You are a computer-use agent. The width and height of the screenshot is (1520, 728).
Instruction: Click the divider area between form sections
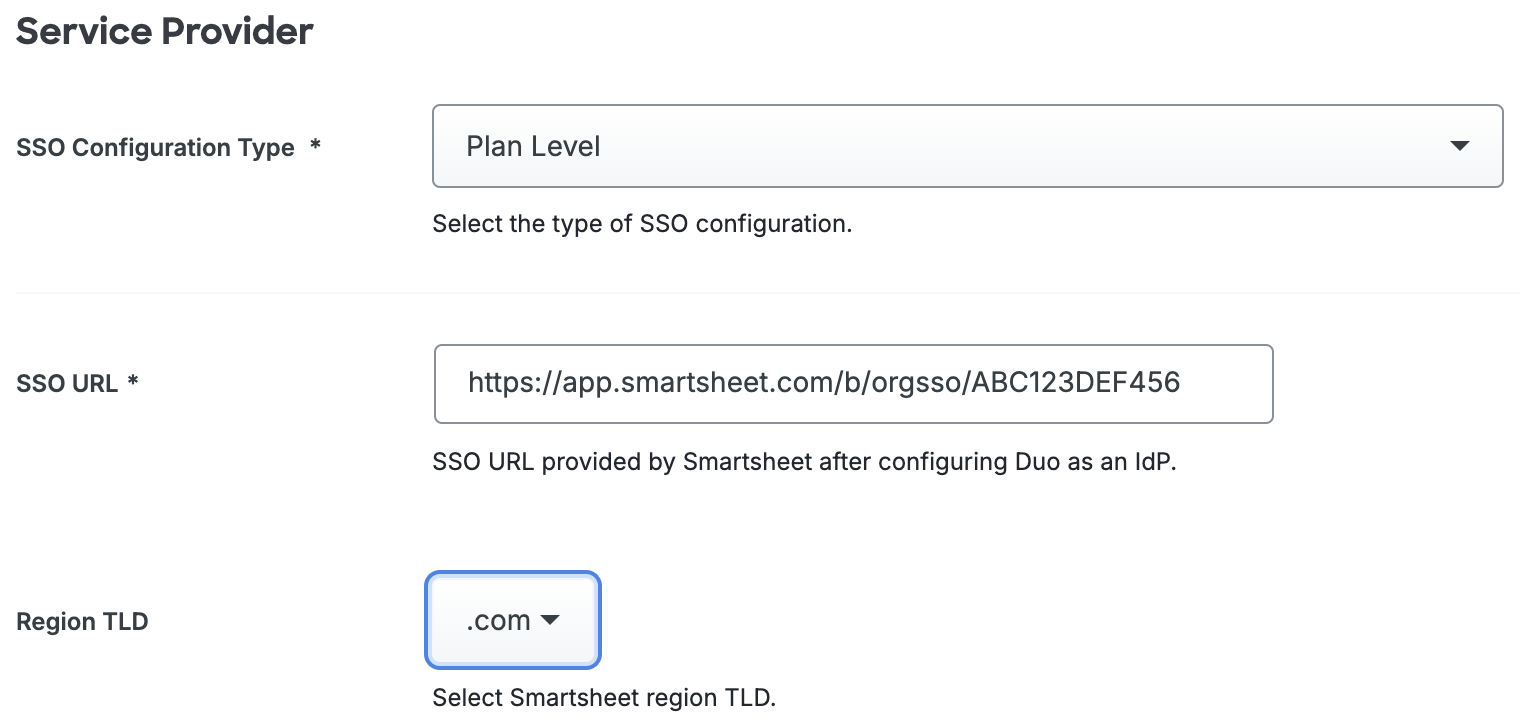point(760,291)
